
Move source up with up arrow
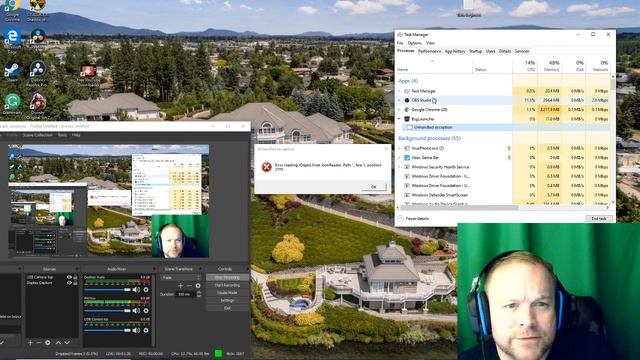click(x=58, y=343)
